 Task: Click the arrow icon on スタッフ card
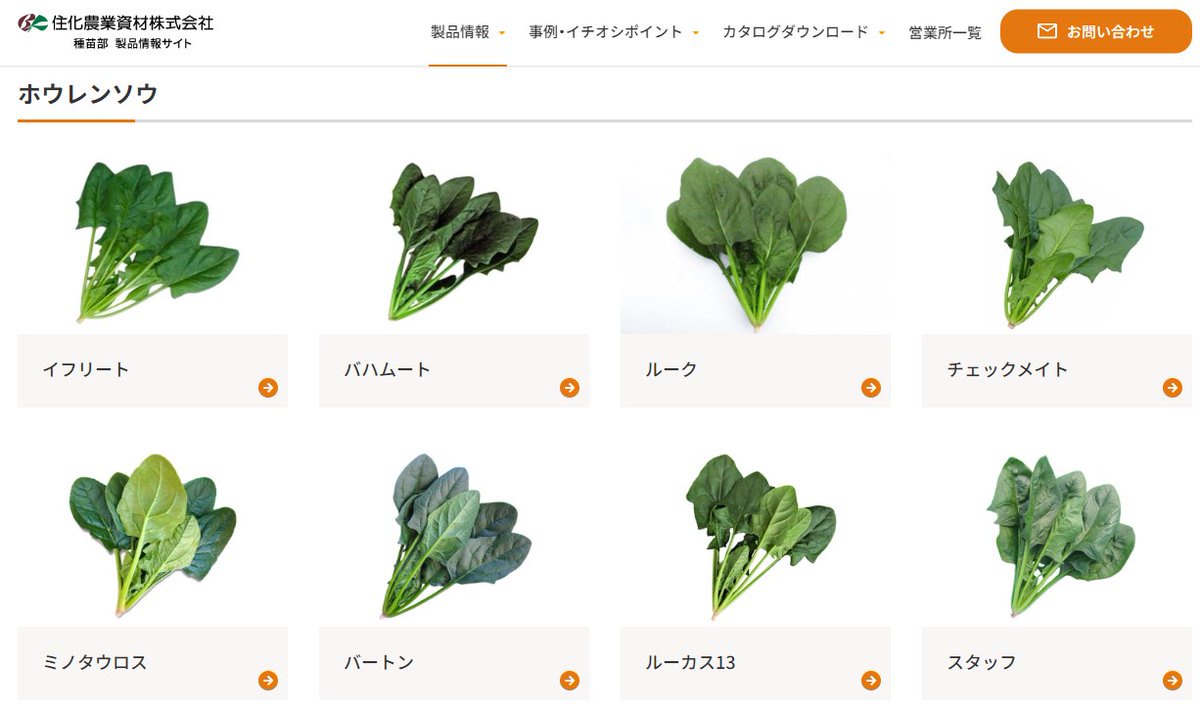point(1172,681)
